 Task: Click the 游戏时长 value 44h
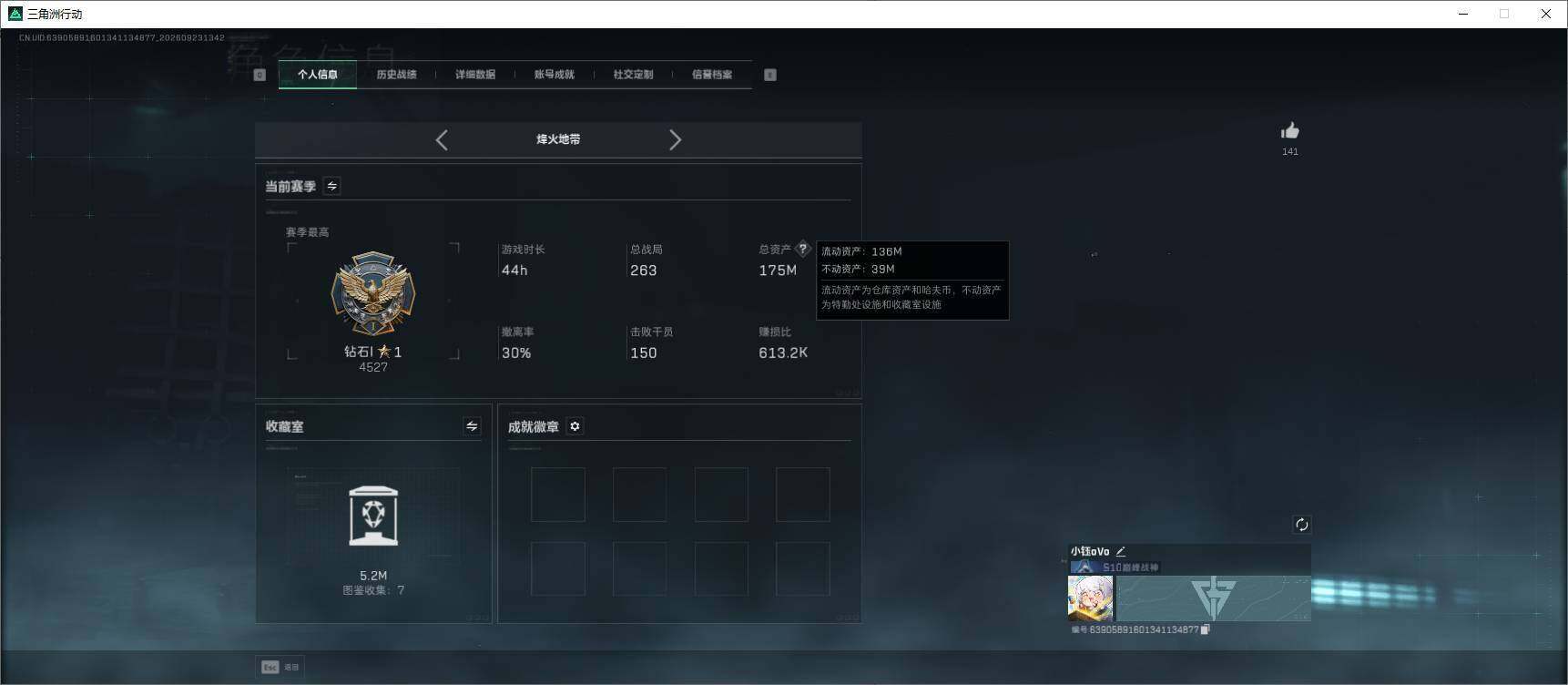514,271
